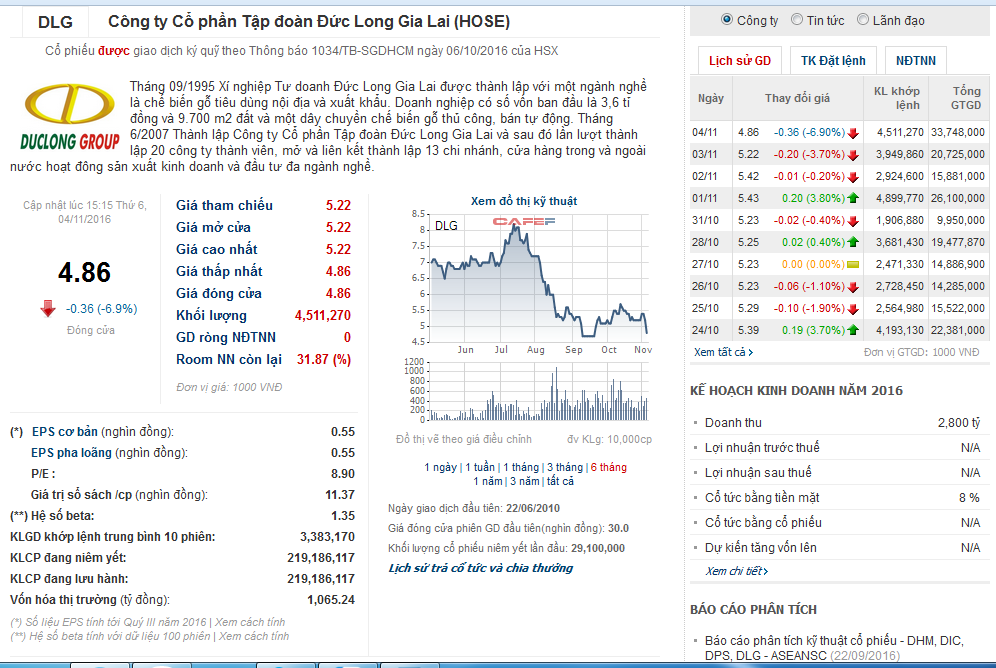Click Xem tất cả under the history table
This screenshot has width=996, height=668.
tap(723, 352)
